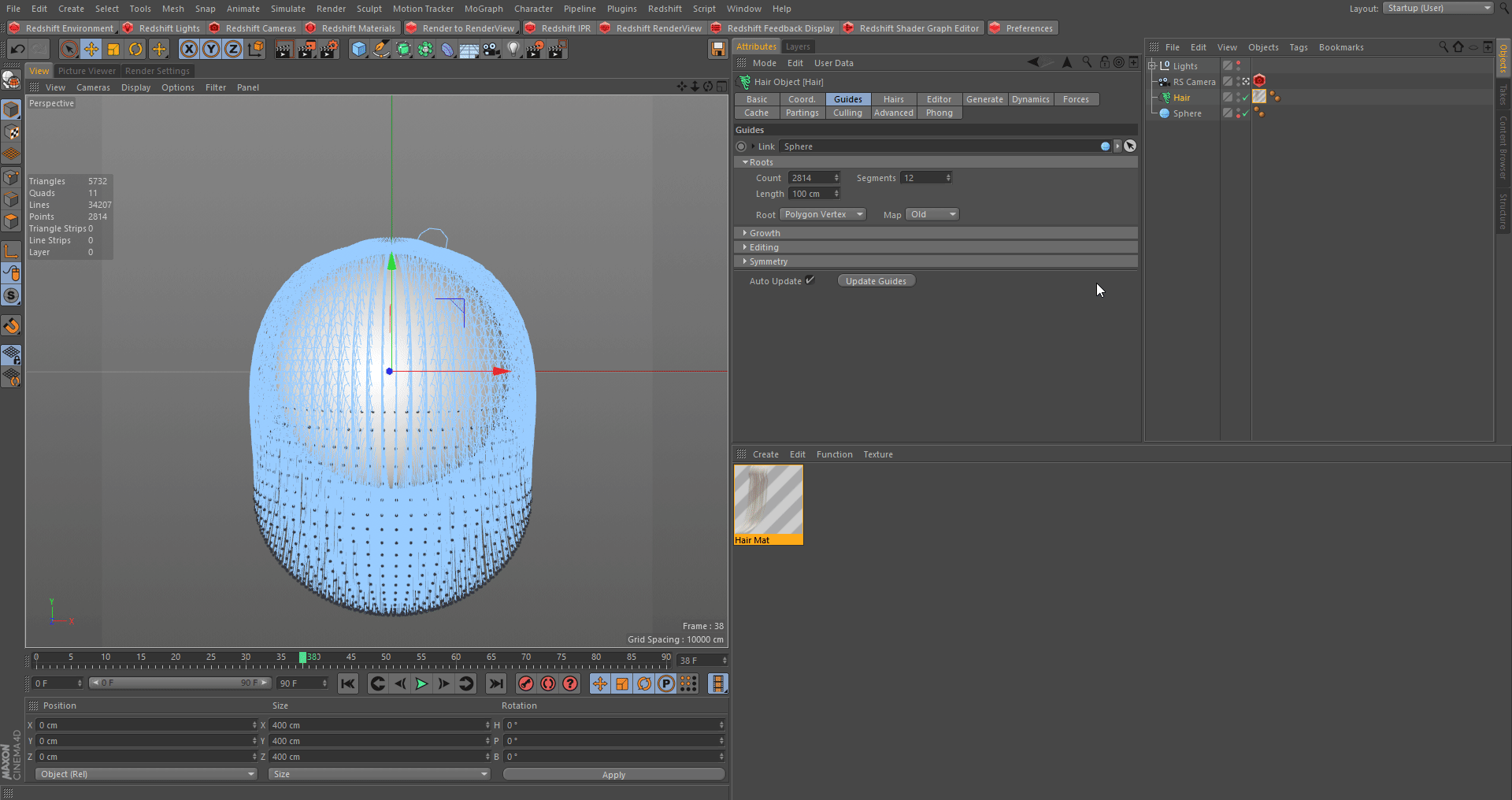
Task: Select the Rotate tool in top toolbar
Action: coord(135,50)
